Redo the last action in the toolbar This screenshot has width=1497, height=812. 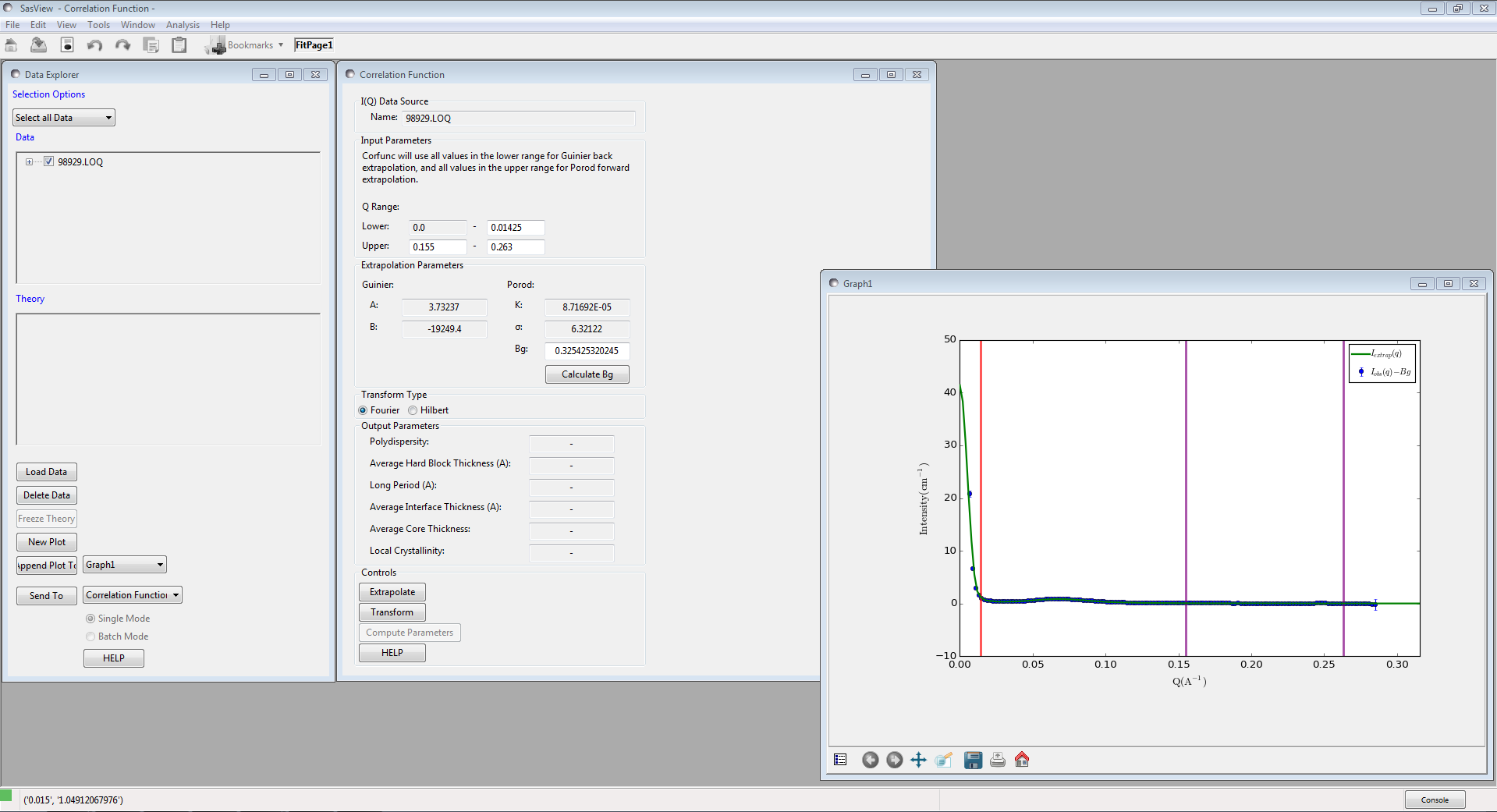coord(122,44)
